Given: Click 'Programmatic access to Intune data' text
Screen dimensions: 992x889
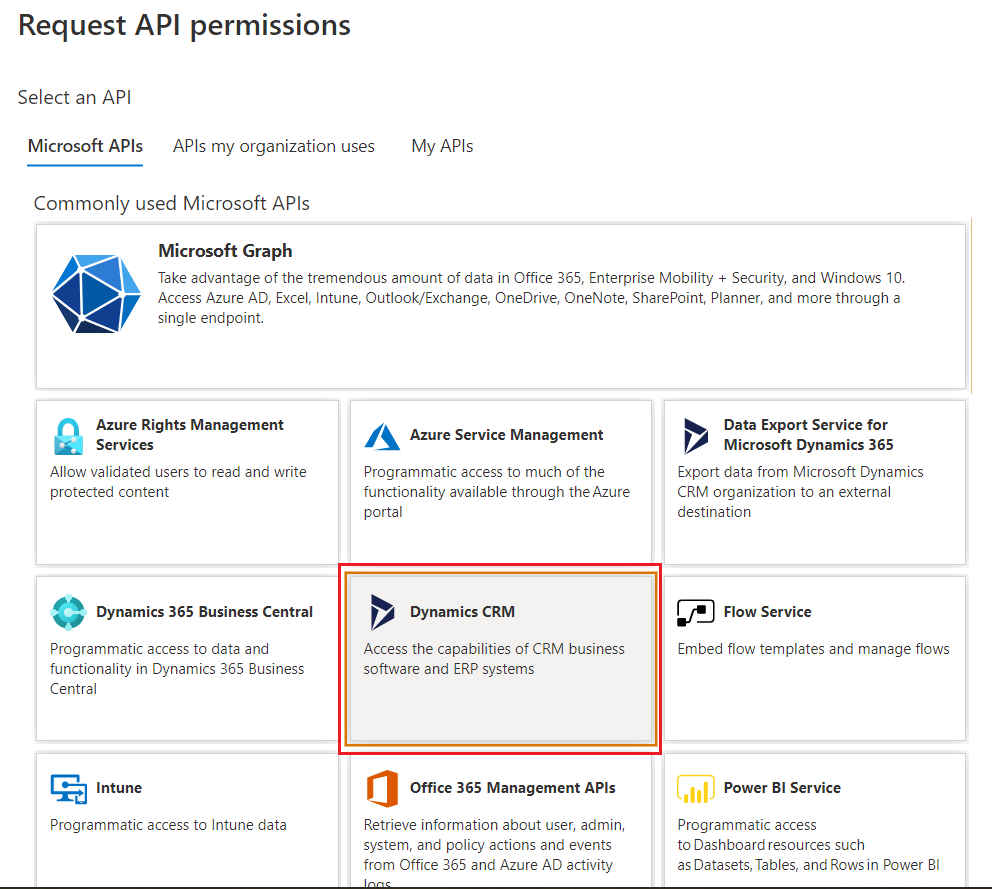Looking at the screenshot, I should 168,825.
